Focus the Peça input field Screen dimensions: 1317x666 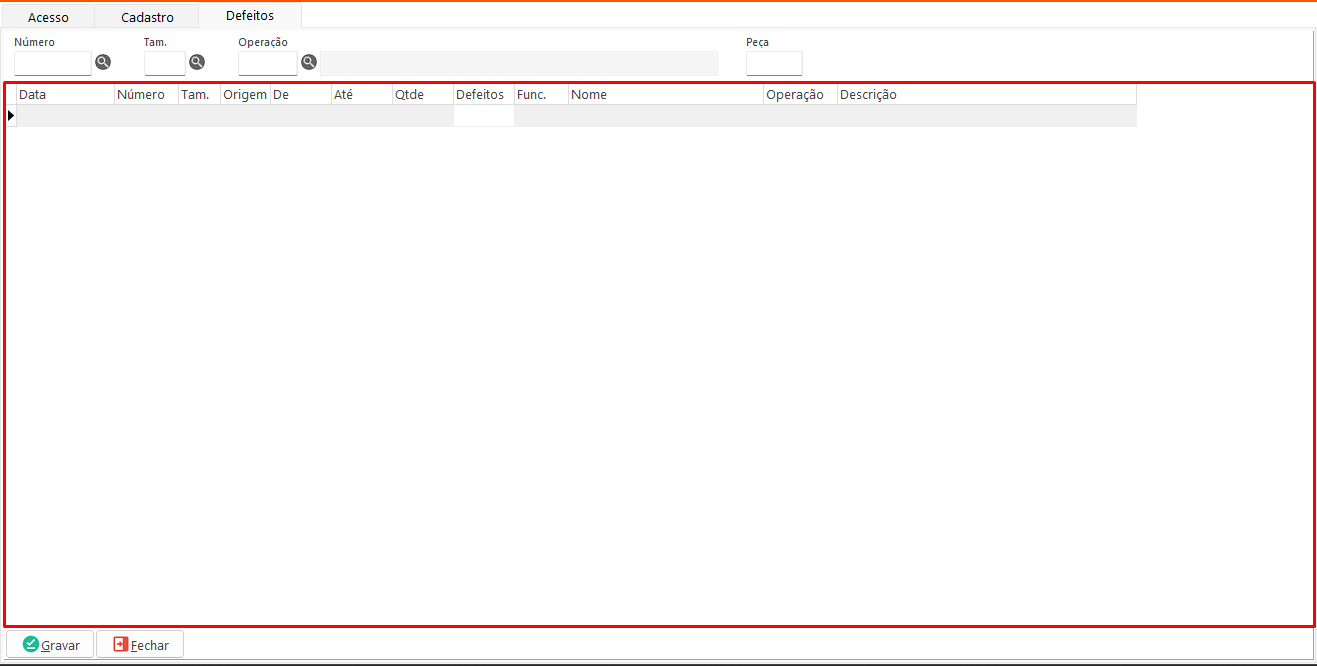[774, 64]
